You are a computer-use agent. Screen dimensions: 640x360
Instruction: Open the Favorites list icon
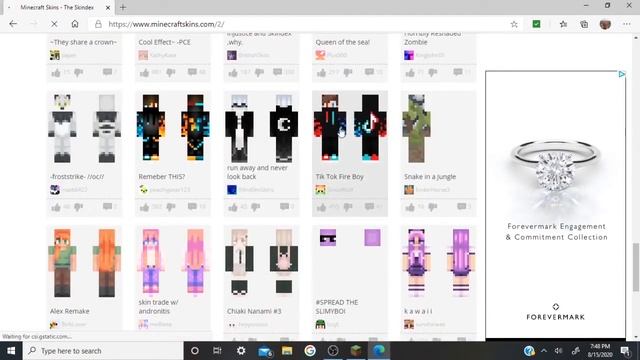pyautogui.click(x=563, y=24)
